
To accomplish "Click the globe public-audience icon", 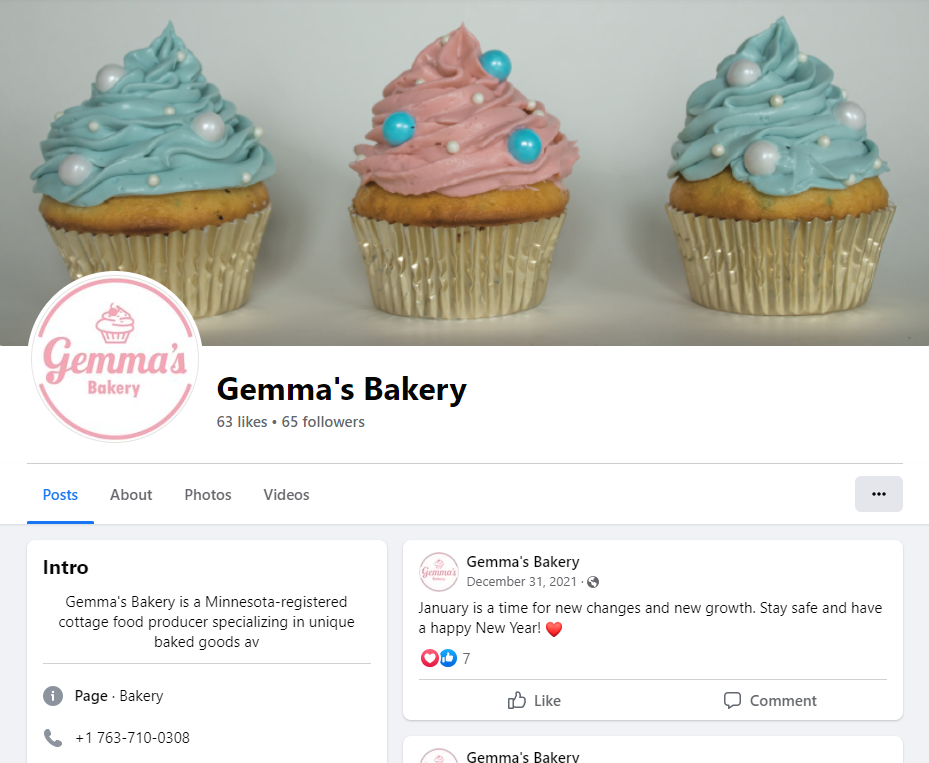I will pyautogui.click(x=592, y=582).
